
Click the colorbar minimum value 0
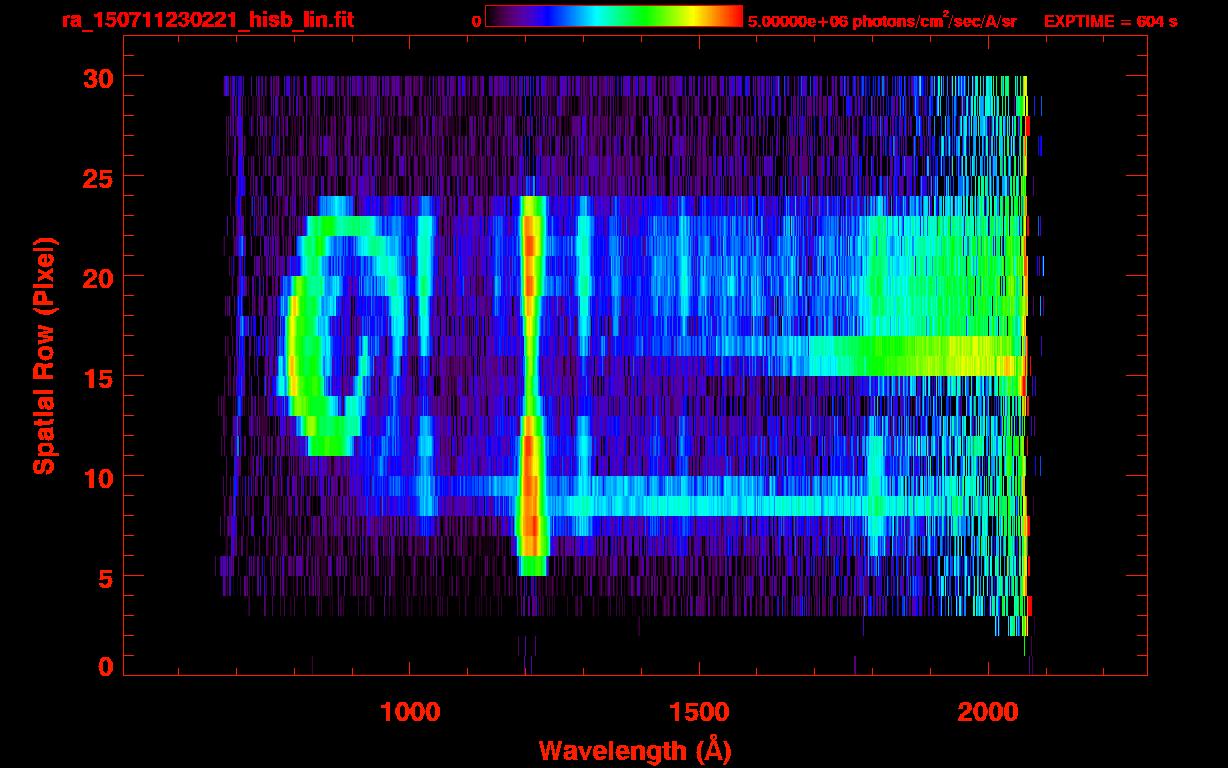[476, 21]
